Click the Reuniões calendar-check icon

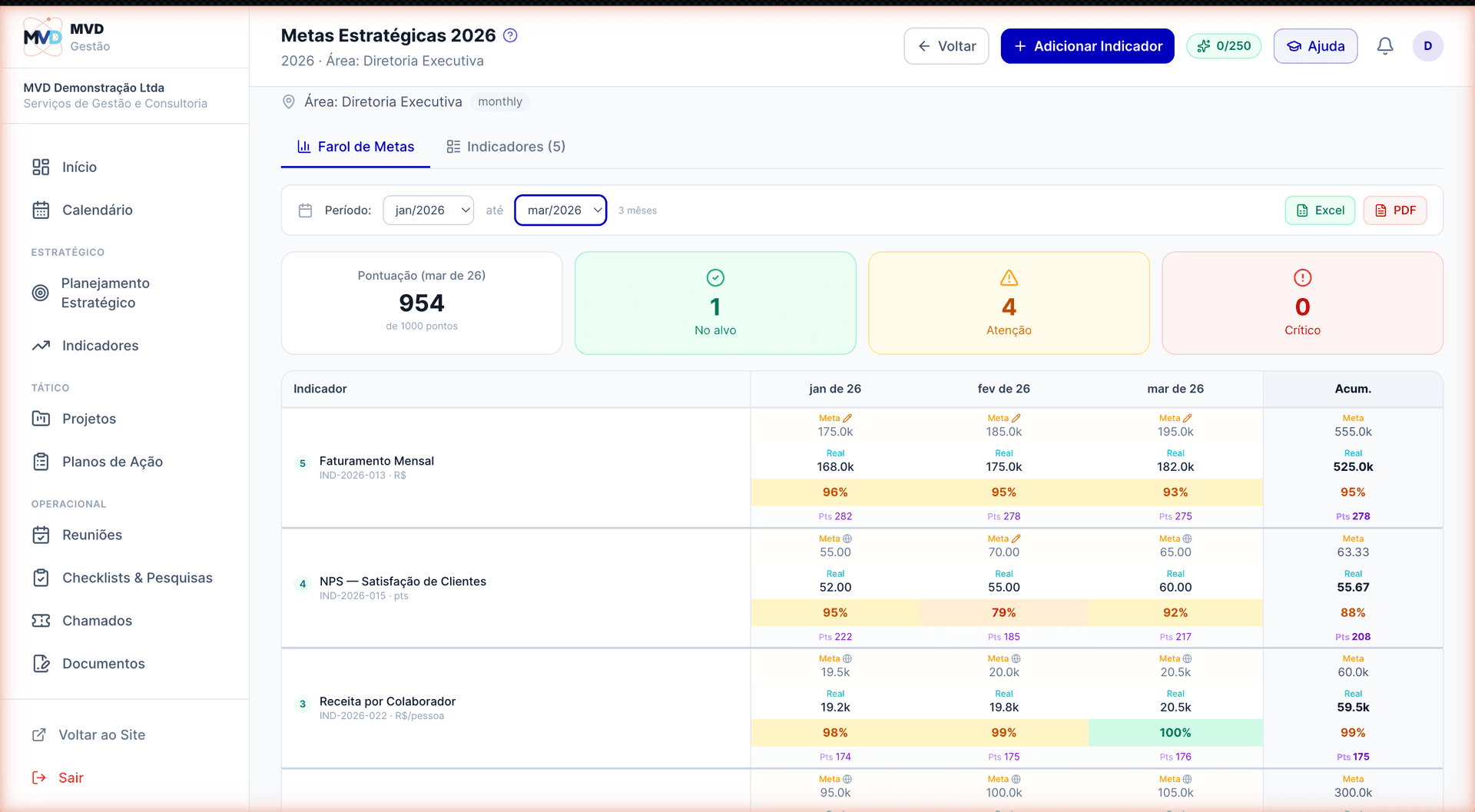coord(41,535)
